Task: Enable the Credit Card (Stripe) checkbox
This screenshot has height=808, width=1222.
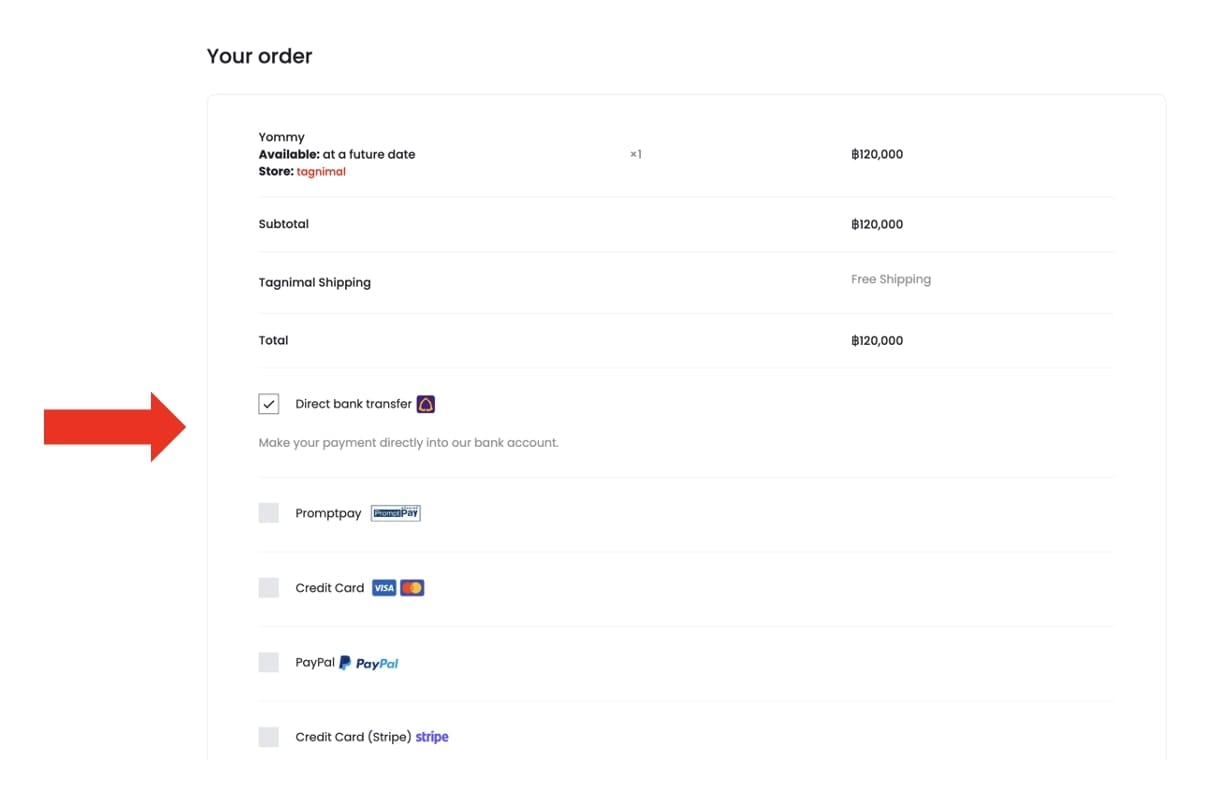Action: pyautogui.click(x=269, y=737)
